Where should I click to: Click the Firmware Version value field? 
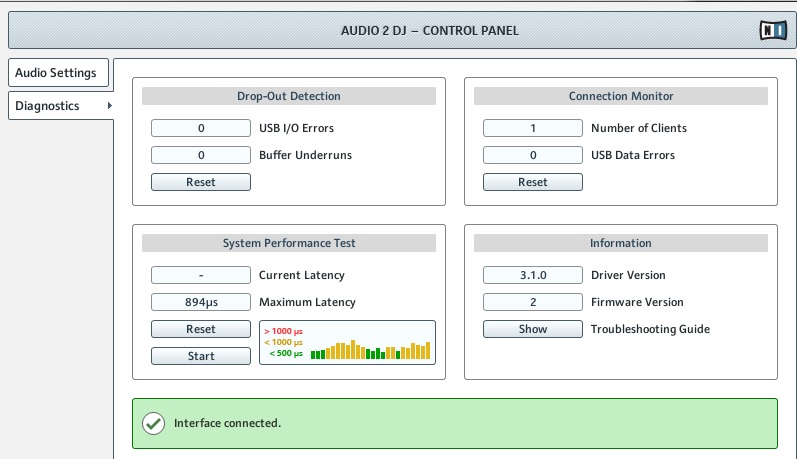[532, 302]
